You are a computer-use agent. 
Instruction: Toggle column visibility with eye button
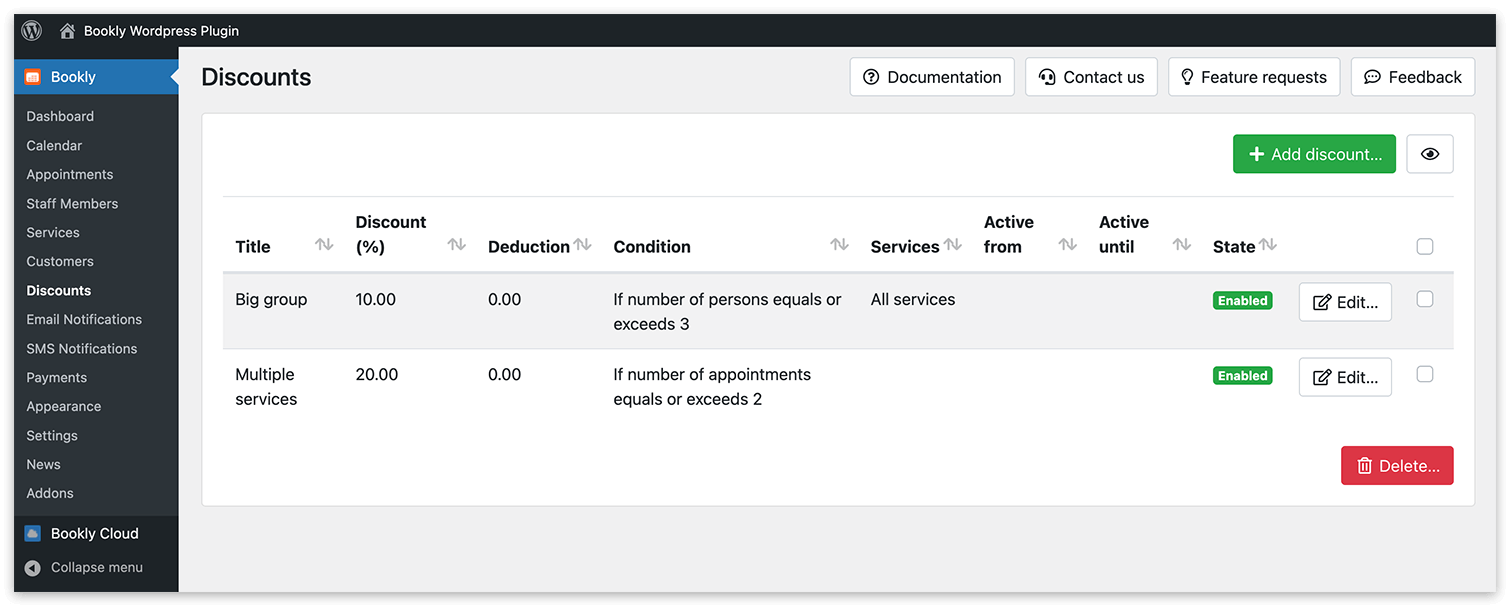1430,154
